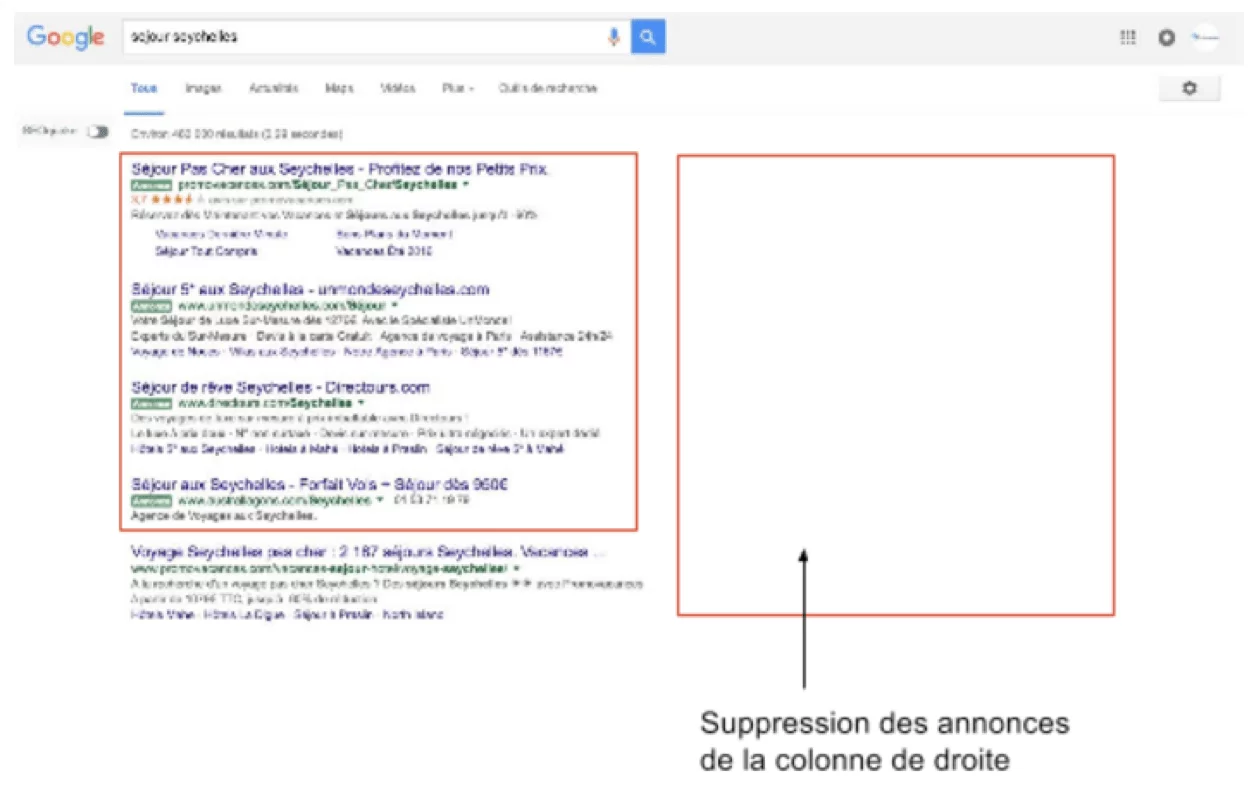
Task: Expand the Plus dropdown menu
Action: 458,88
